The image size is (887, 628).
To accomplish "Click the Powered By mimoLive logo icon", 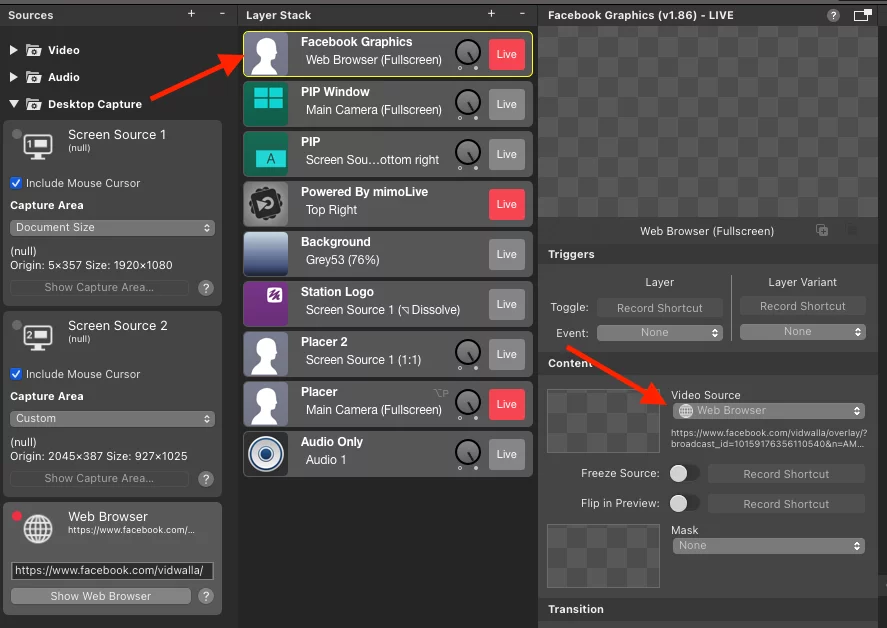I will pos(266,204).
